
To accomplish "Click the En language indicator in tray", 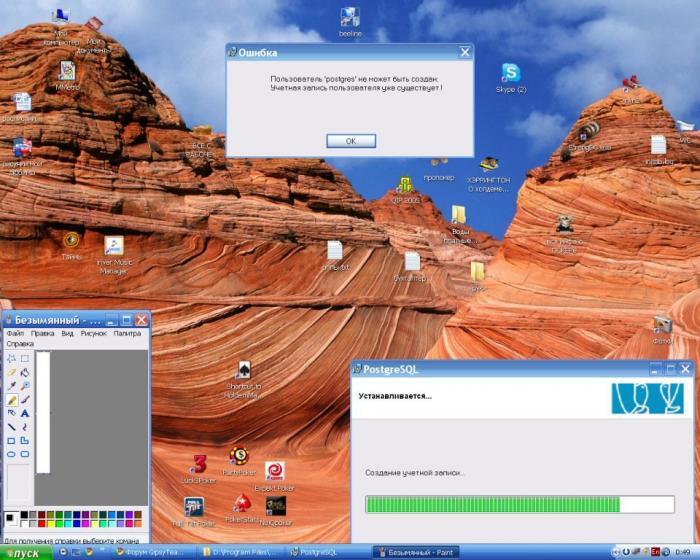I will [x=655, y=552].
